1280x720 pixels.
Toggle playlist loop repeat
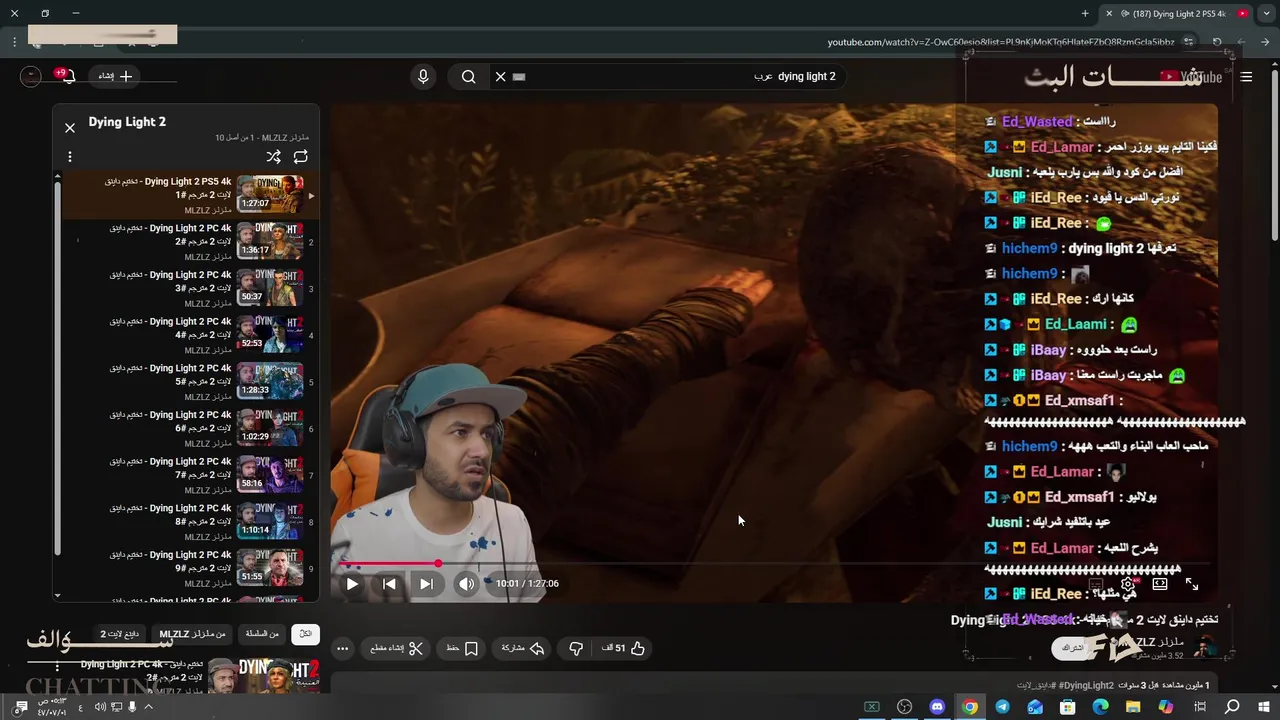(300, 157)
